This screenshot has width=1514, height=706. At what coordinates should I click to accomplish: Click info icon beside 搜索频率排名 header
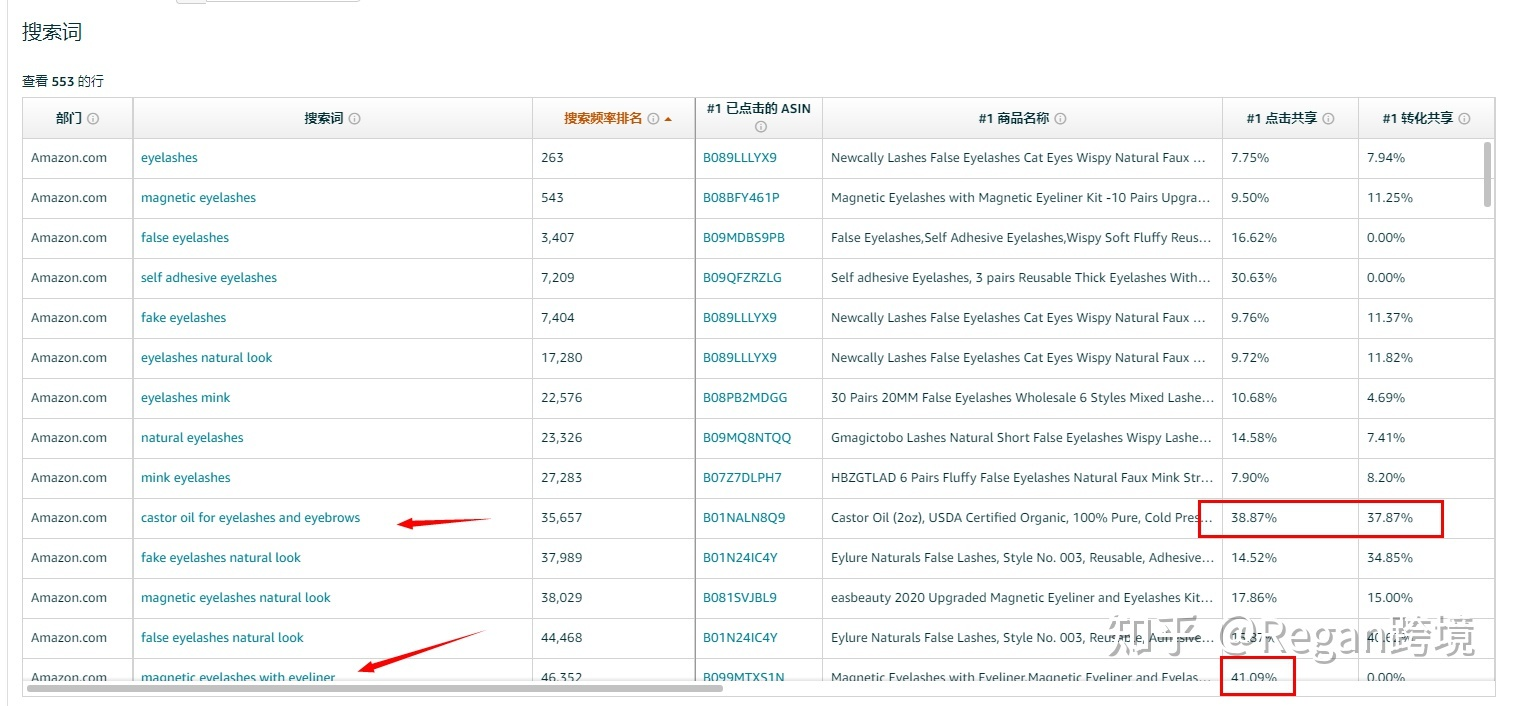tap(653, 119)
